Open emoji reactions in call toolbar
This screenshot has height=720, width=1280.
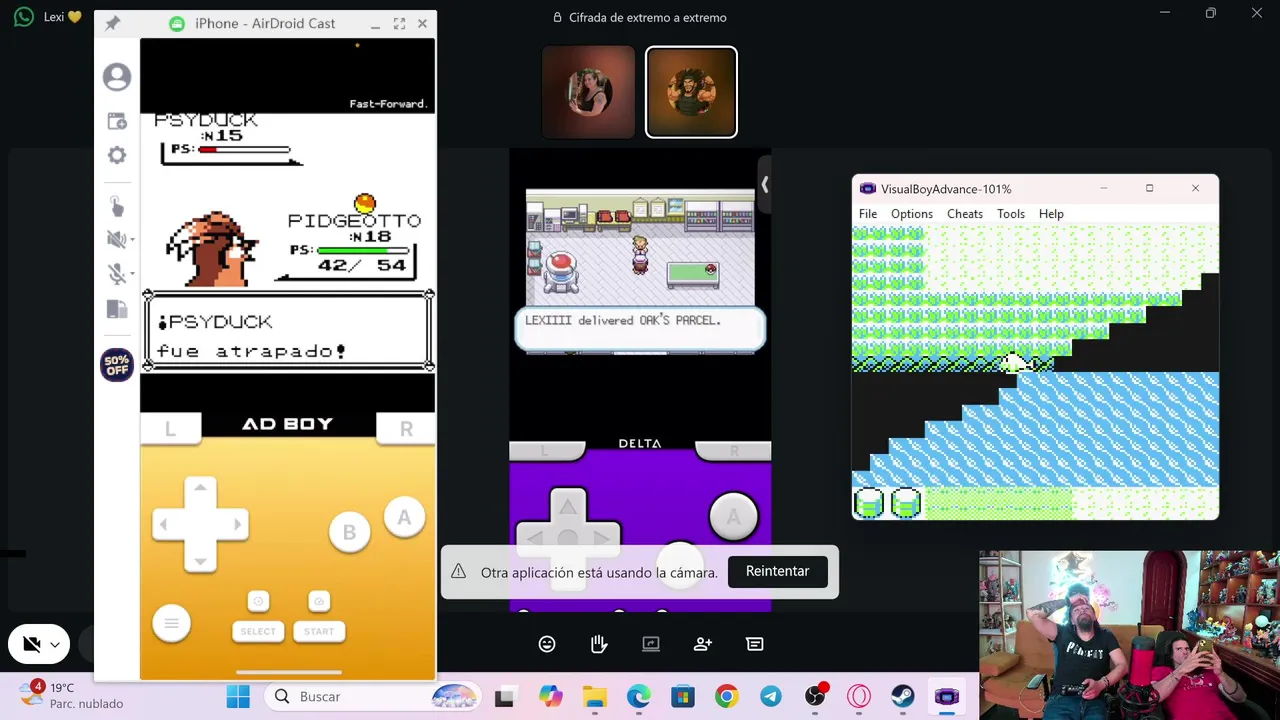click(x=547, y=644)
